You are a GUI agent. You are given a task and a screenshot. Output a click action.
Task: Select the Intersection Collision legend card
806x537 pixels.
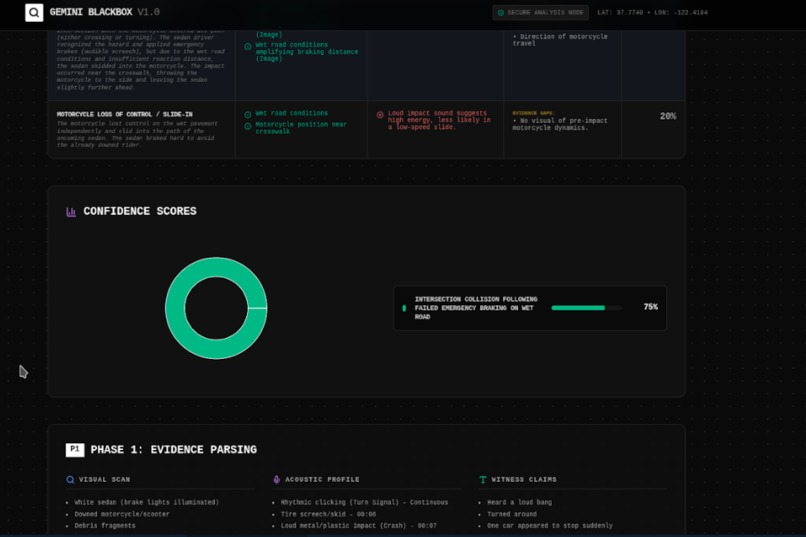click(530, 308)
